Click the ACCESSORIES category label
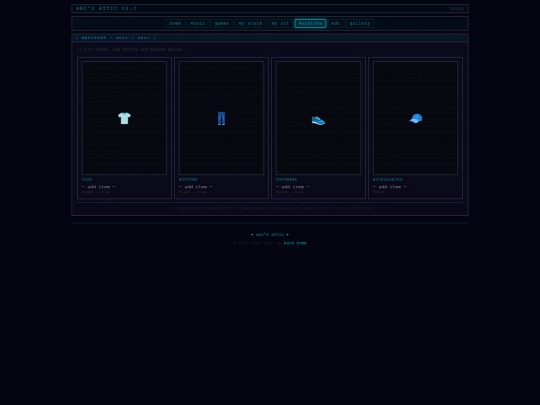Image resolution: width=540 pixels, height=405 pixels. (387, 180)
